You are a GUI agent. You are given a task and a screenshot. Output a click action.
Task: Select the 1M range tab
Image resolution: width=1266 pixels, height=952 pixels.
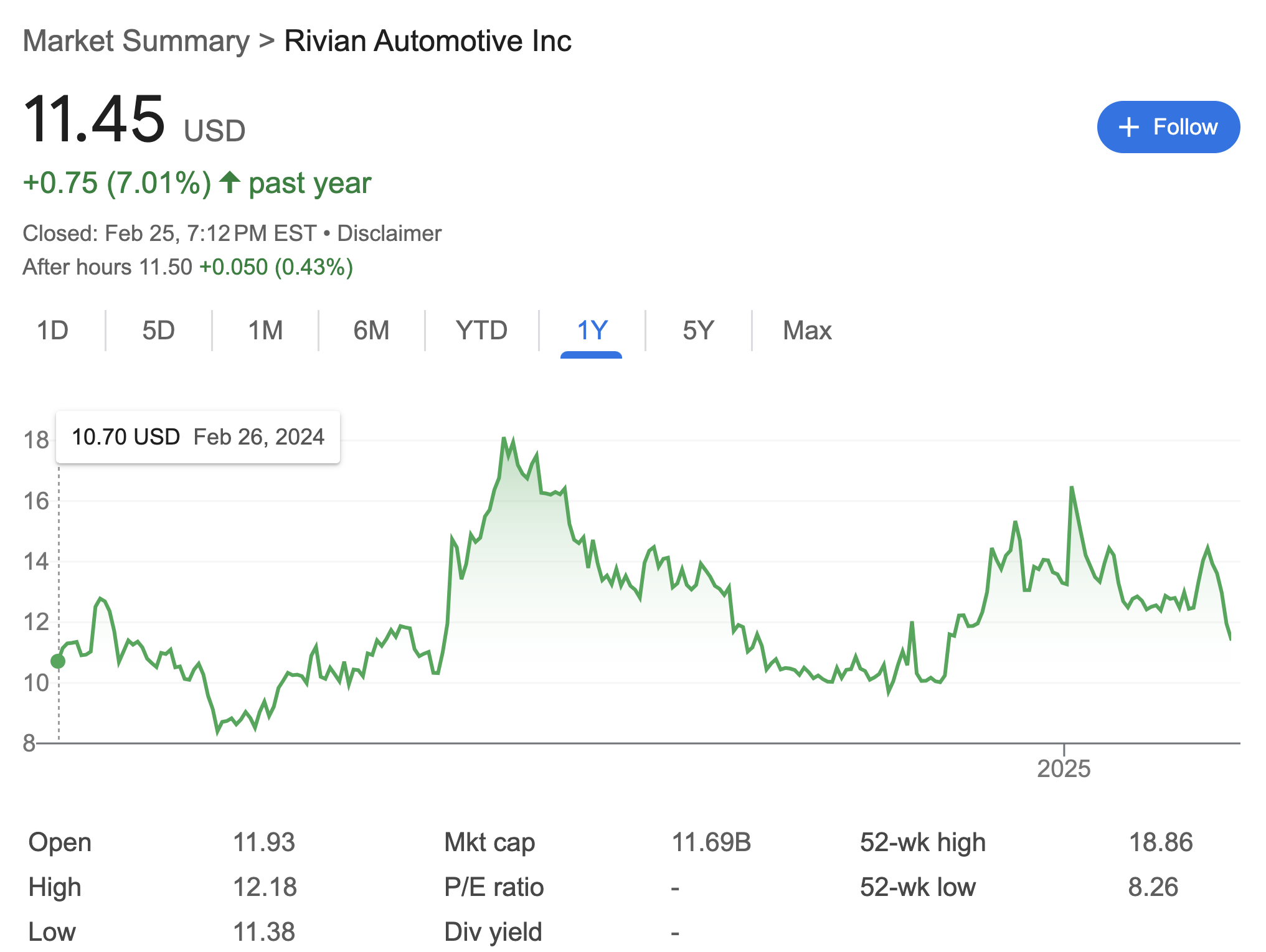(265, 331)
